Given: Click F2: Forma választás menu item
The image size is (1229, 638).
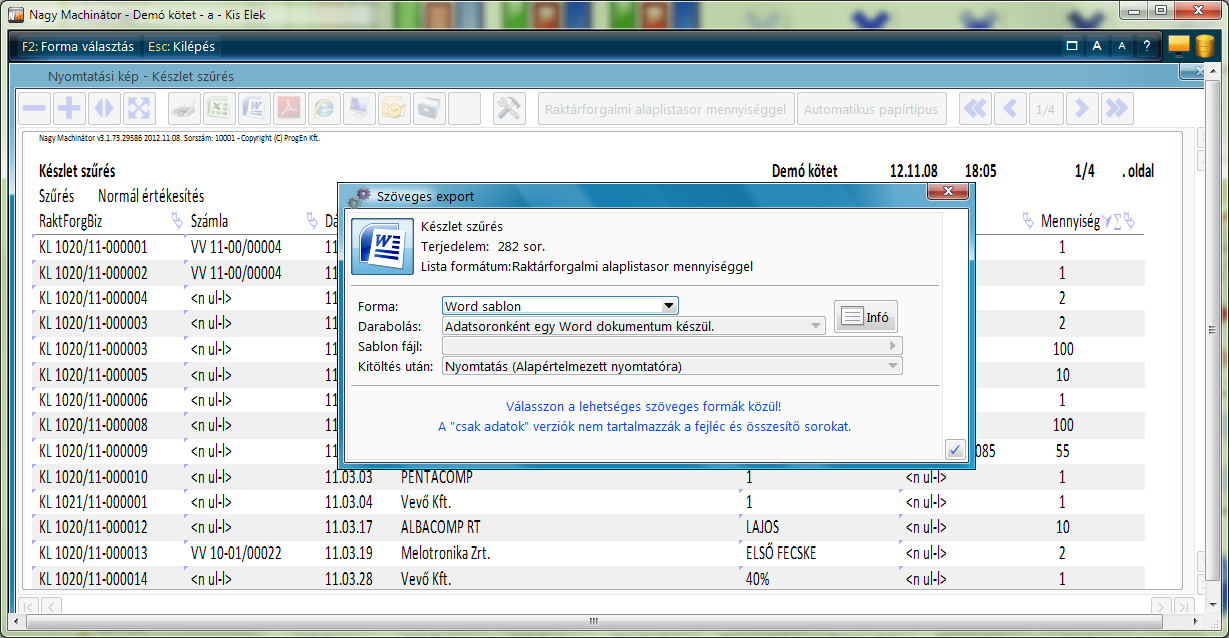Looking at the screenshot, I should point(78,46).
